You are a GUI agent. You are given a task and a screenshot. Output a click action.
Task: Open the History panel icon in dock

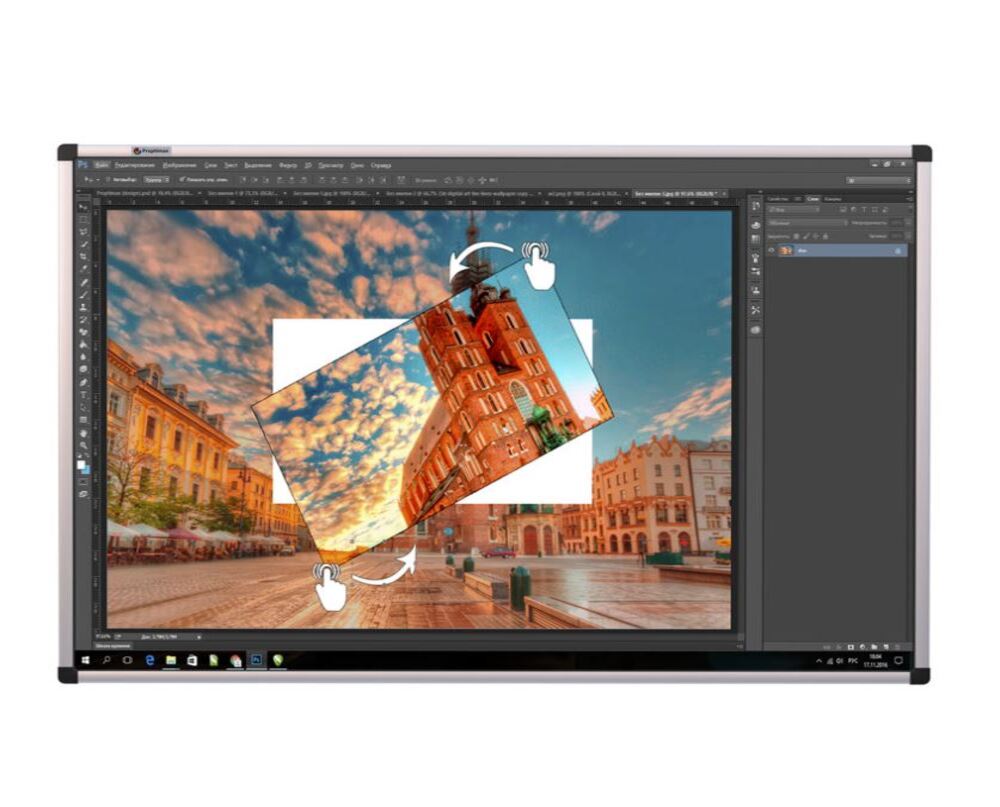pyautogui.click(x=756, y=205)
